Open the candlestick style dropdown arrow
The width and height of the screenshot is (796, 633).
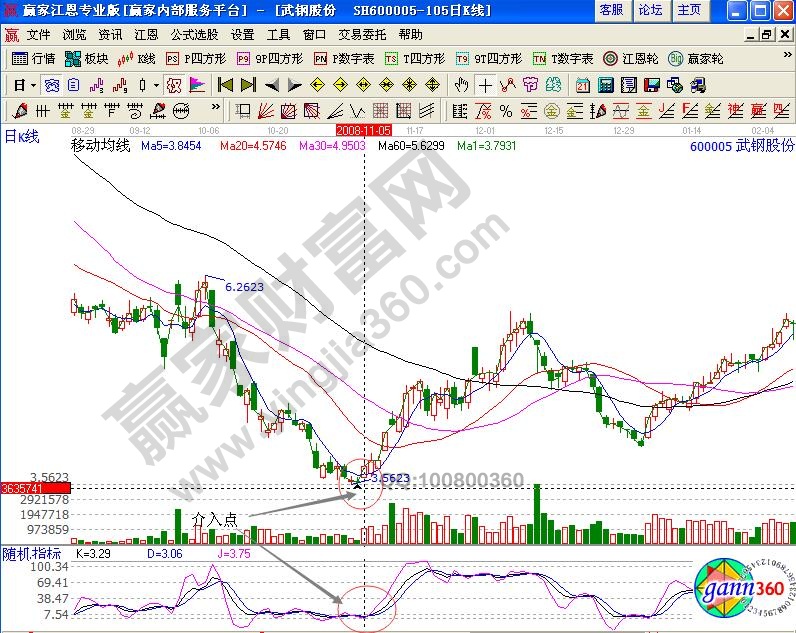click(x=156, y=85)
